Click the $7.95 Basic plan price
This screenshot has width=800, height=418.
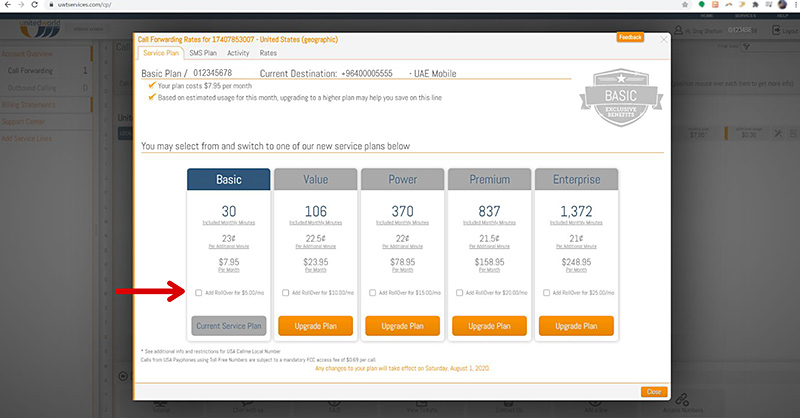point(229,262)
